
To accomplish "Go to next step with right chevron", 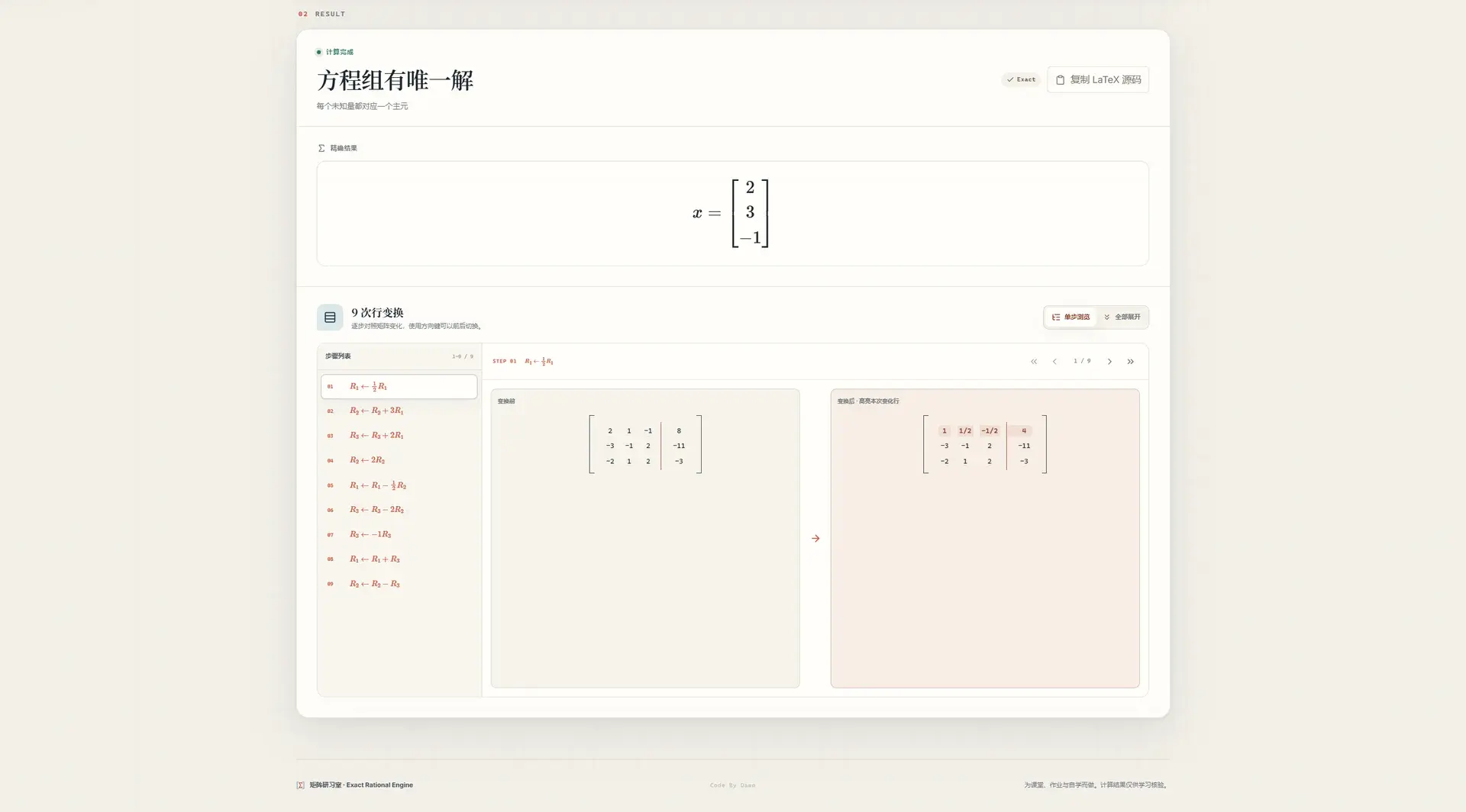I will coord(1109,361).
